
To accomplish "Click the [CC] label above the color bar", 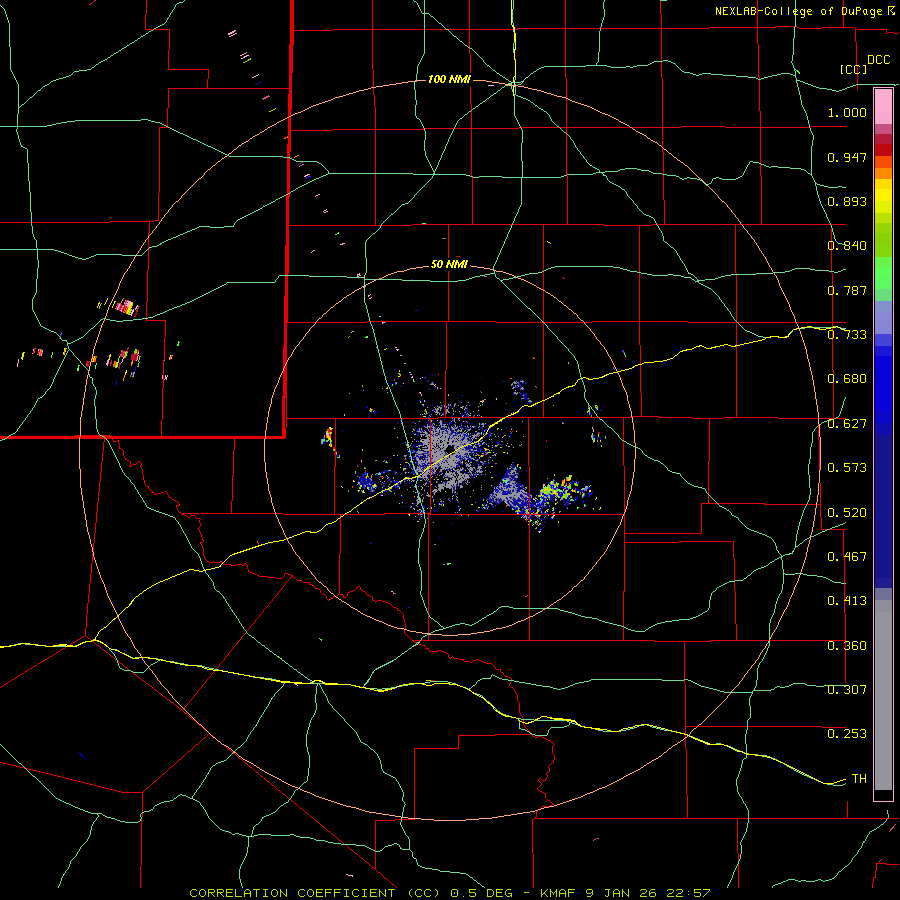I will coord(853,69).
